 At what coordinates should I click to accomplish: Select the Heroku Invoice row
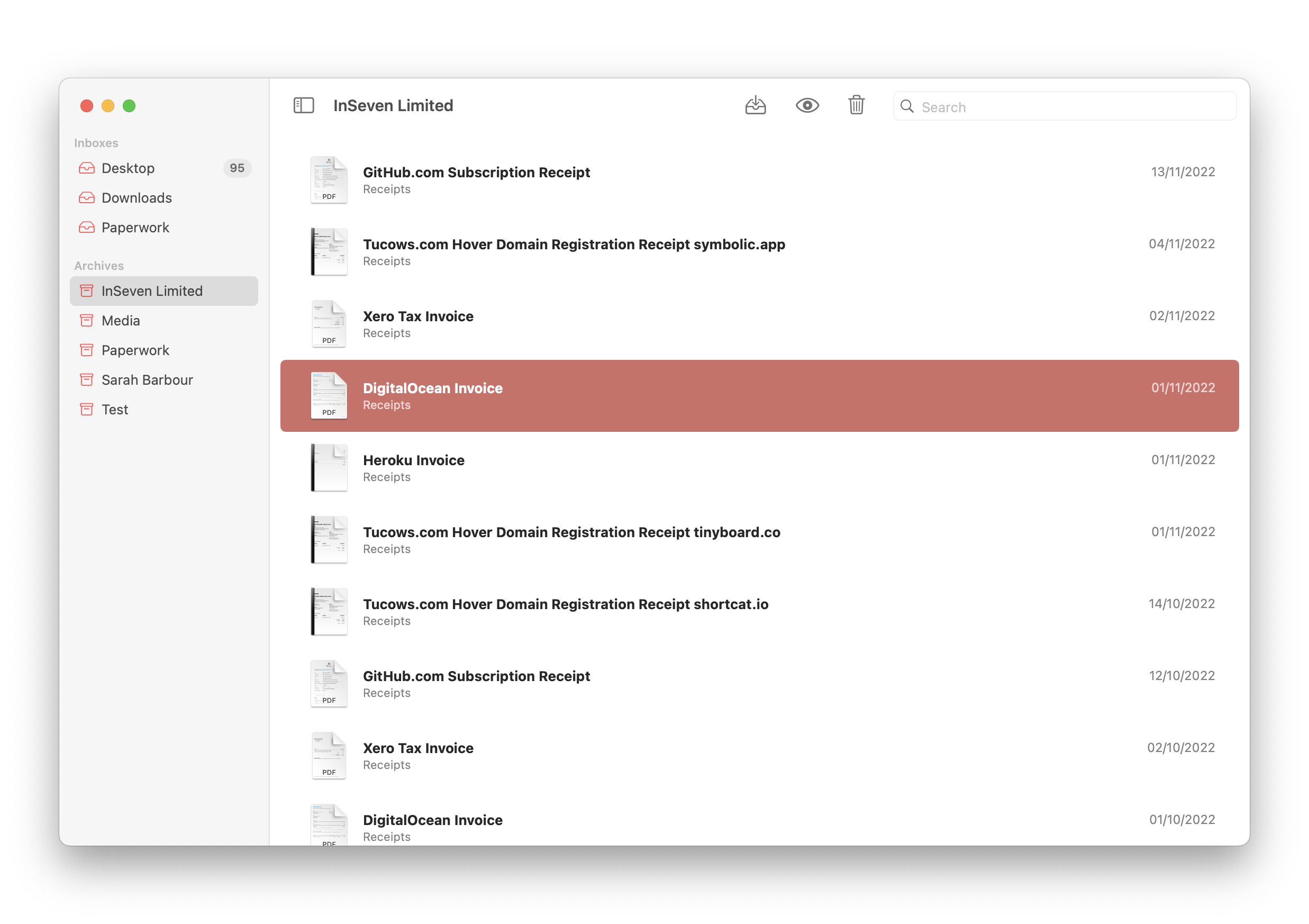759,468
